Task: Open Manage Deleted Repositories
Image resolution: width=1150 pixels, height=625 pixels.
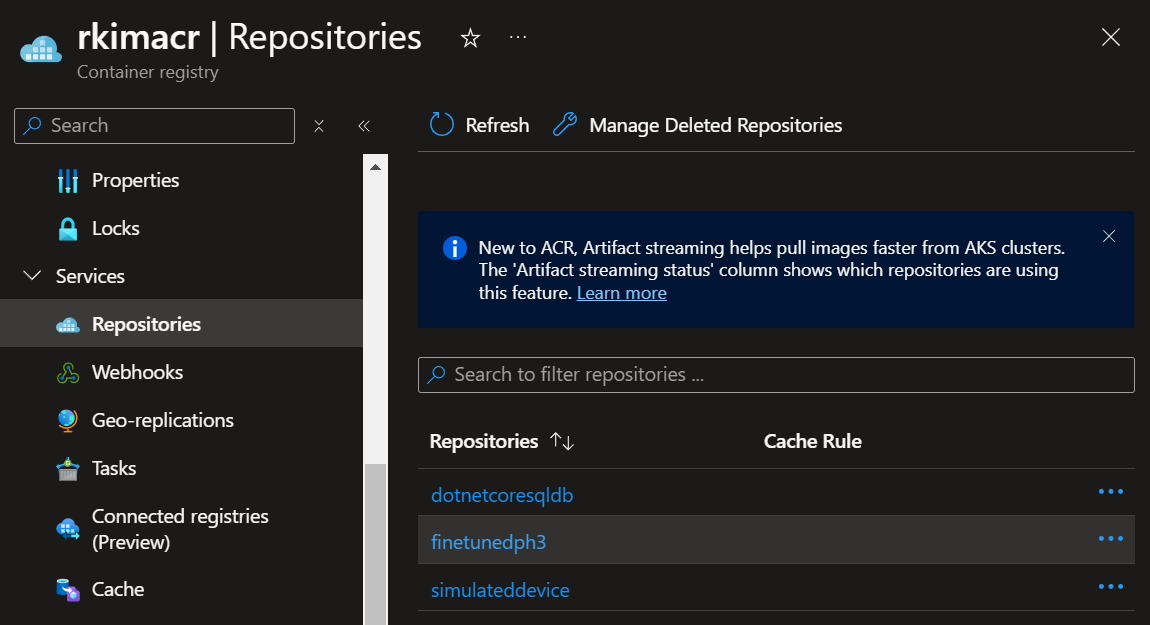Action: 698,125
